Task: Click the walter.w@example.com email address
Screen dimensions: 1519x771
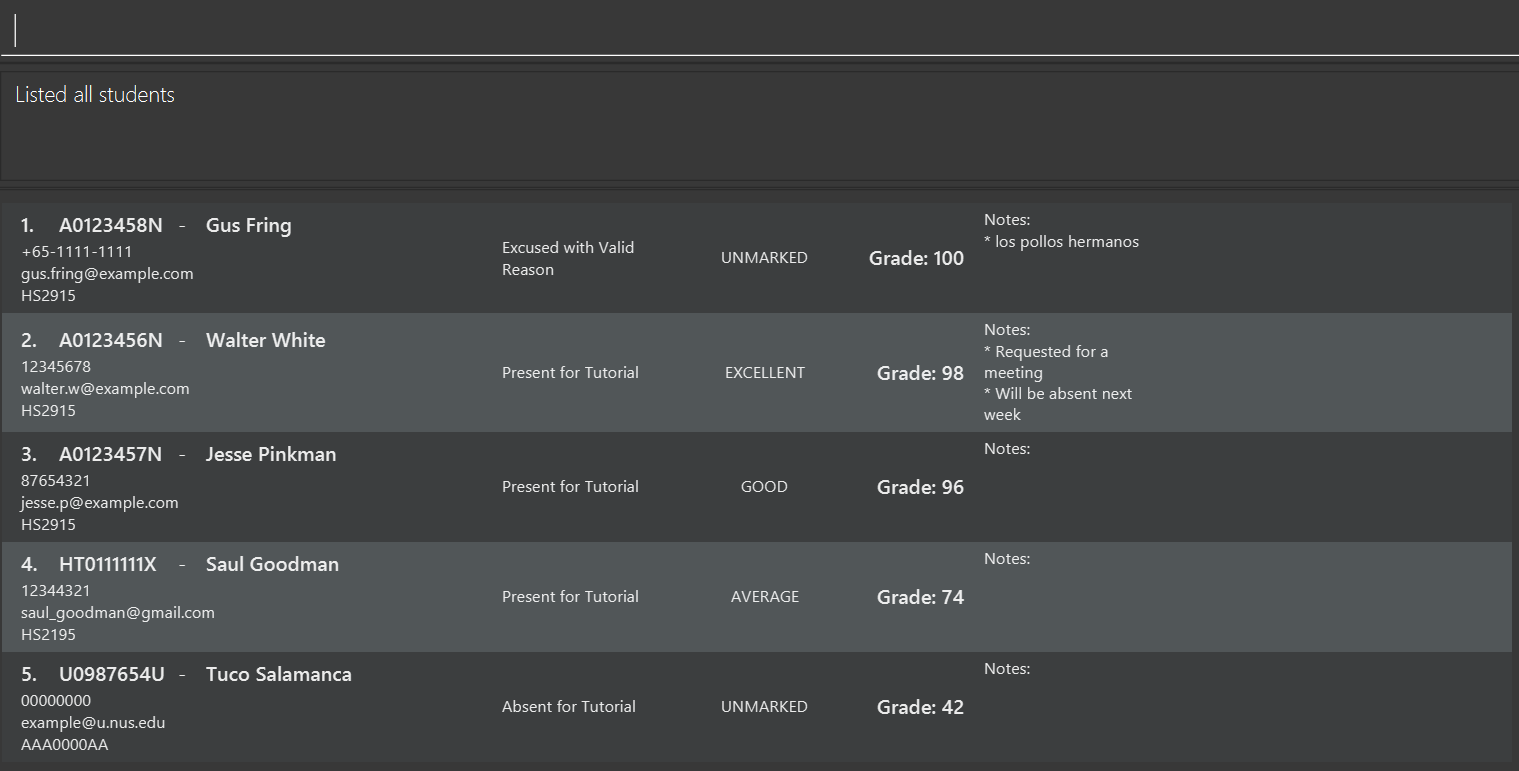Action: pyautogui.click(x=105, y=389)
